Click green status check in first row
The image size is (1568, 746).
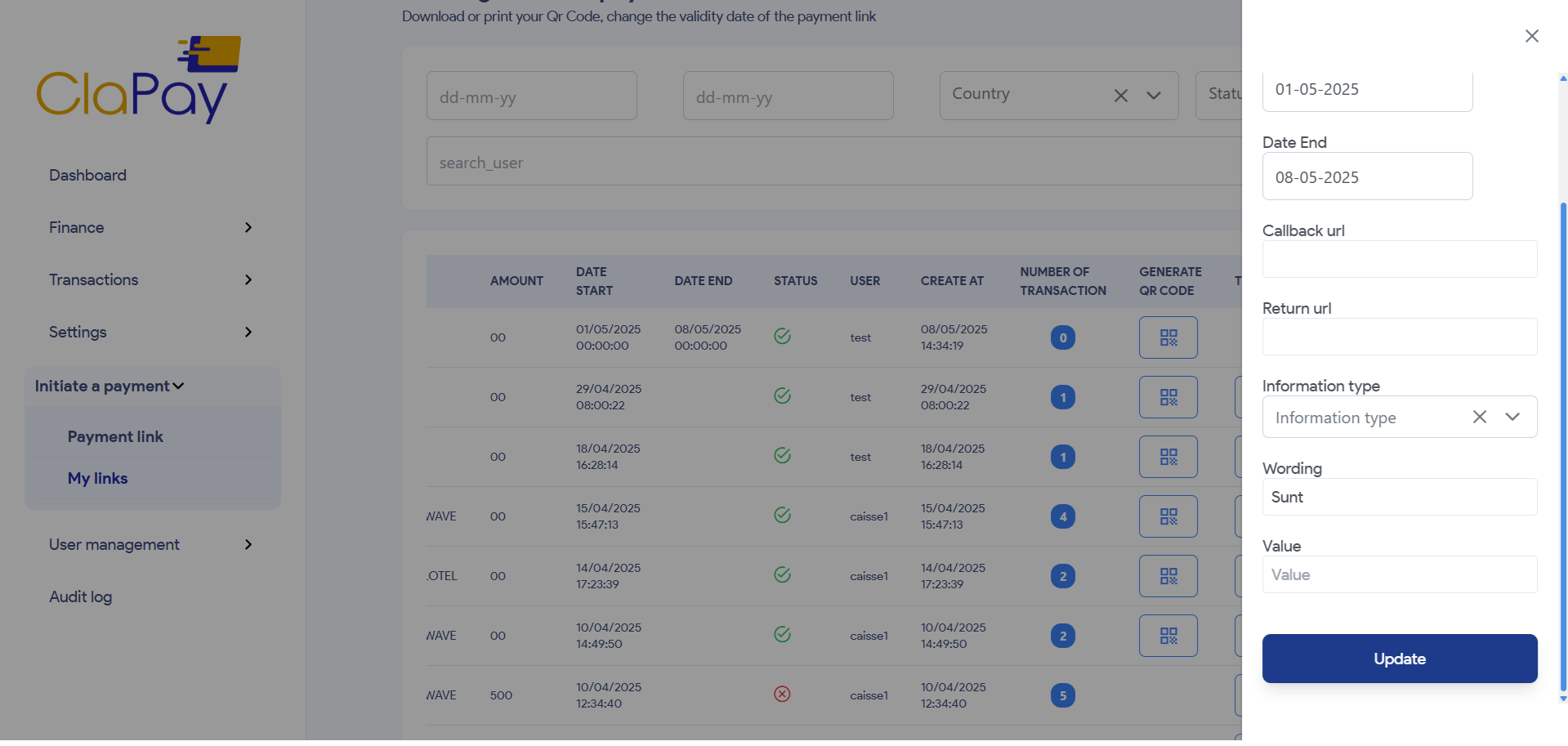pyautogui.click(x=782, y=337)
